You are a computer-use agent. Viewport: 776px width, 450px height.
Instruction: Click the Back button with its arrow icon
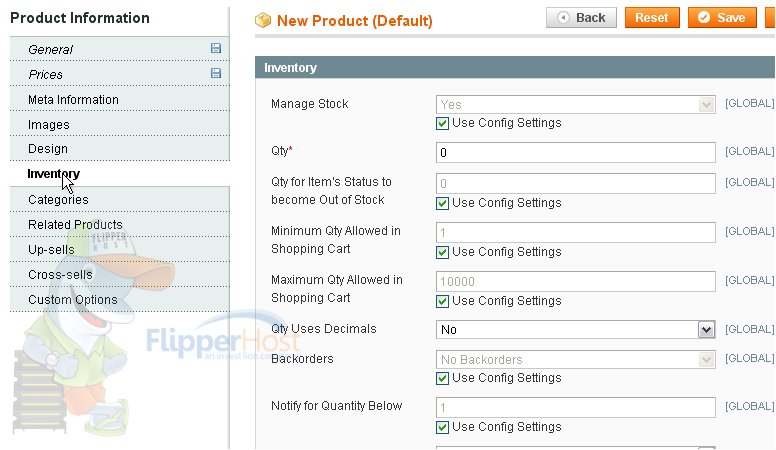[581, 18]
